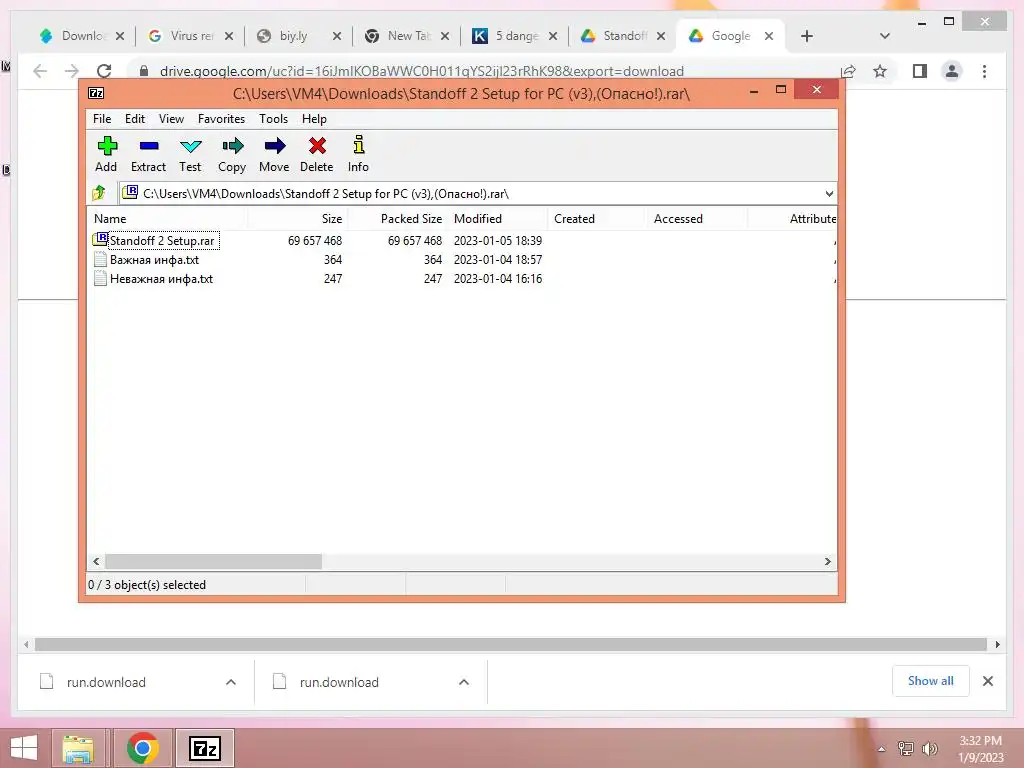Extract files using the Extract icon
The image size is (1024, 768).
(x=149, y=146)
